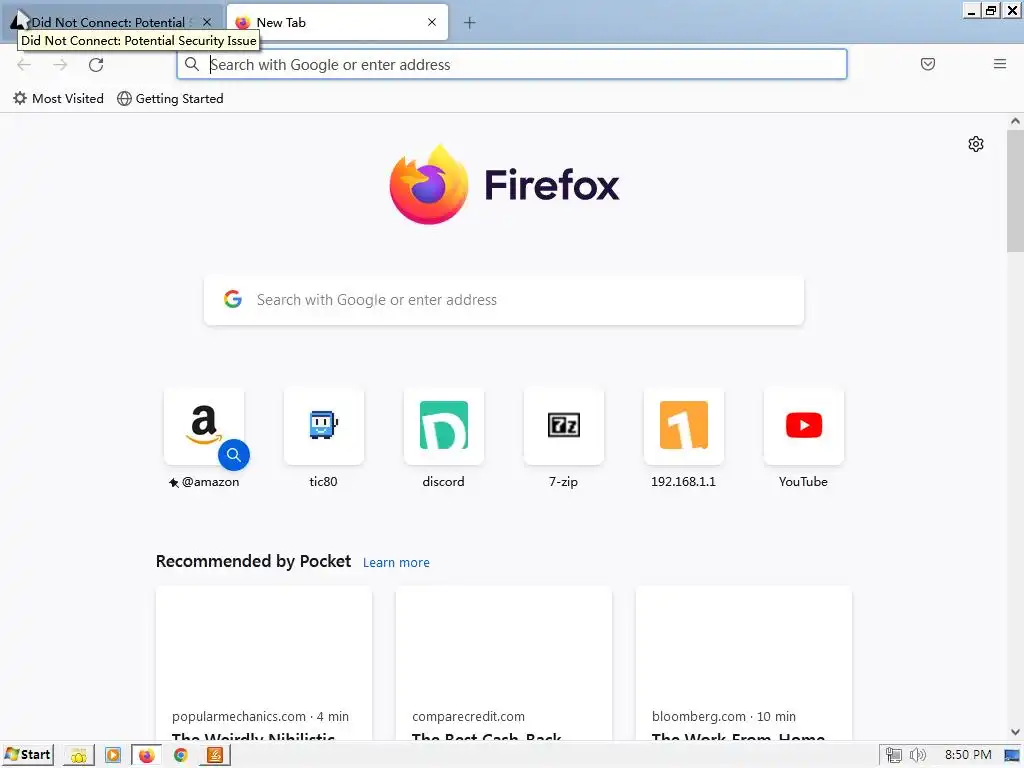Open the volume tray icon
Screen dimensions: 1024x768
pyautogui.click(x=918, y=756)
